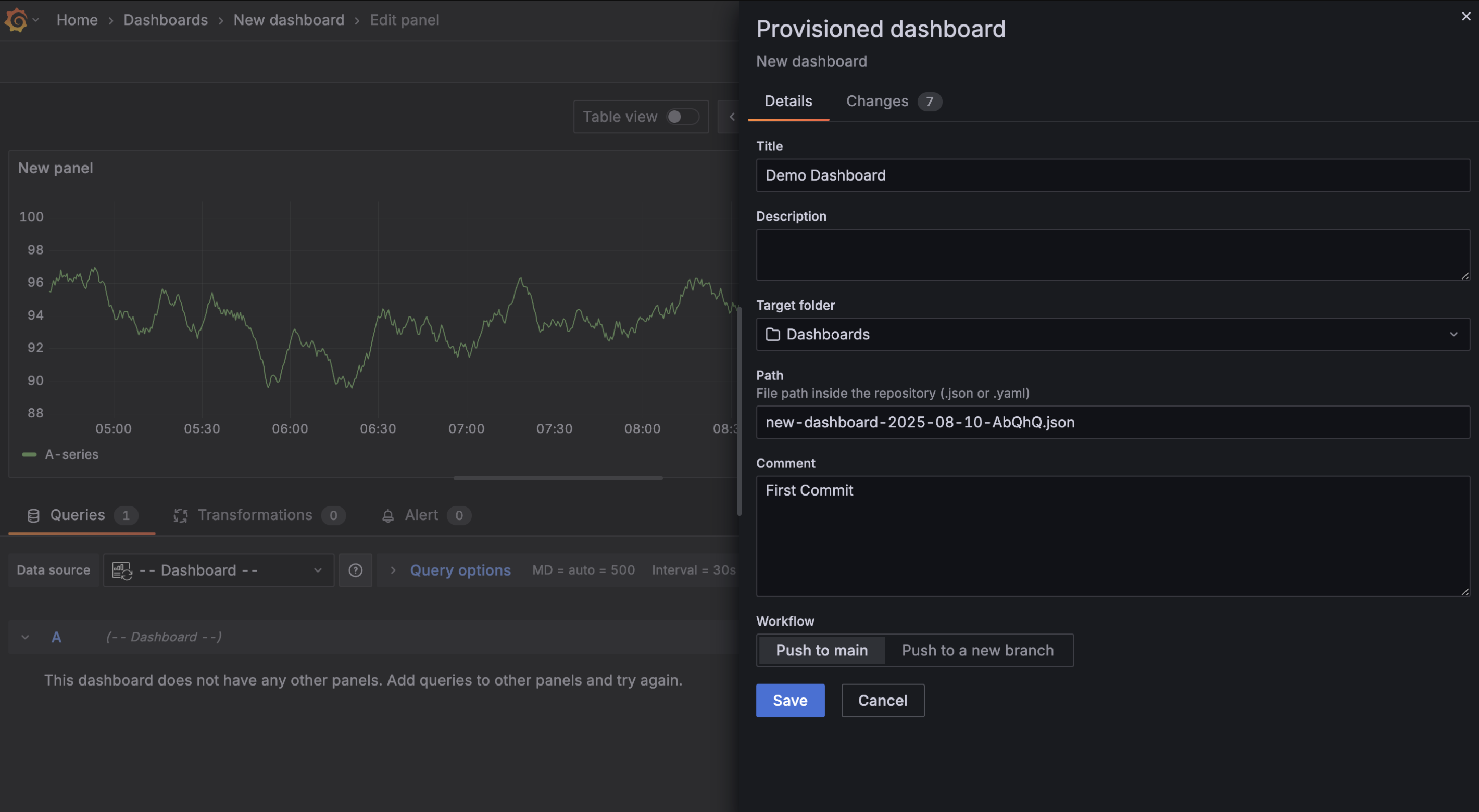Click the folder icon in Target folder

pos(773,334)
